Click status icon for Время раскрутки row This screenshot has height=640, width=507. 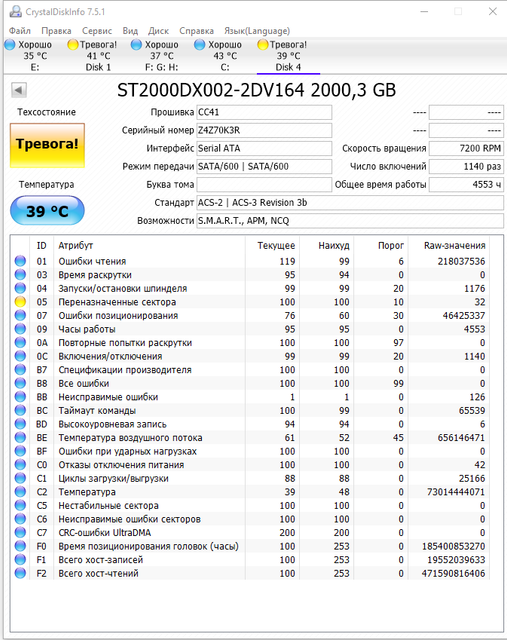point(20,274)
